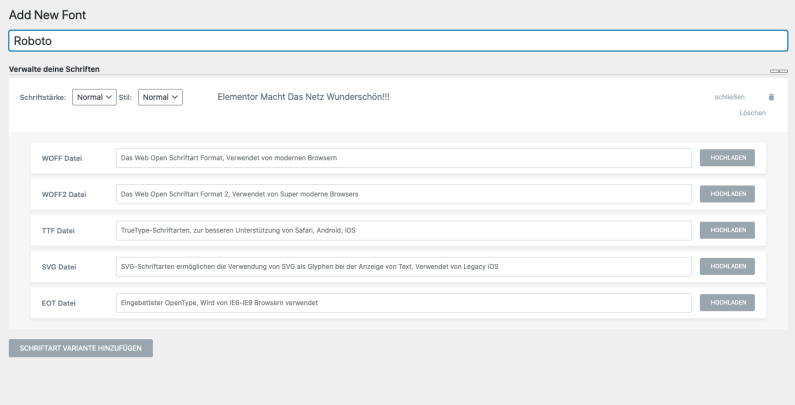Focus the Roboto font name field
This screenshot has height=405, width=795.
tap(398, 41)
